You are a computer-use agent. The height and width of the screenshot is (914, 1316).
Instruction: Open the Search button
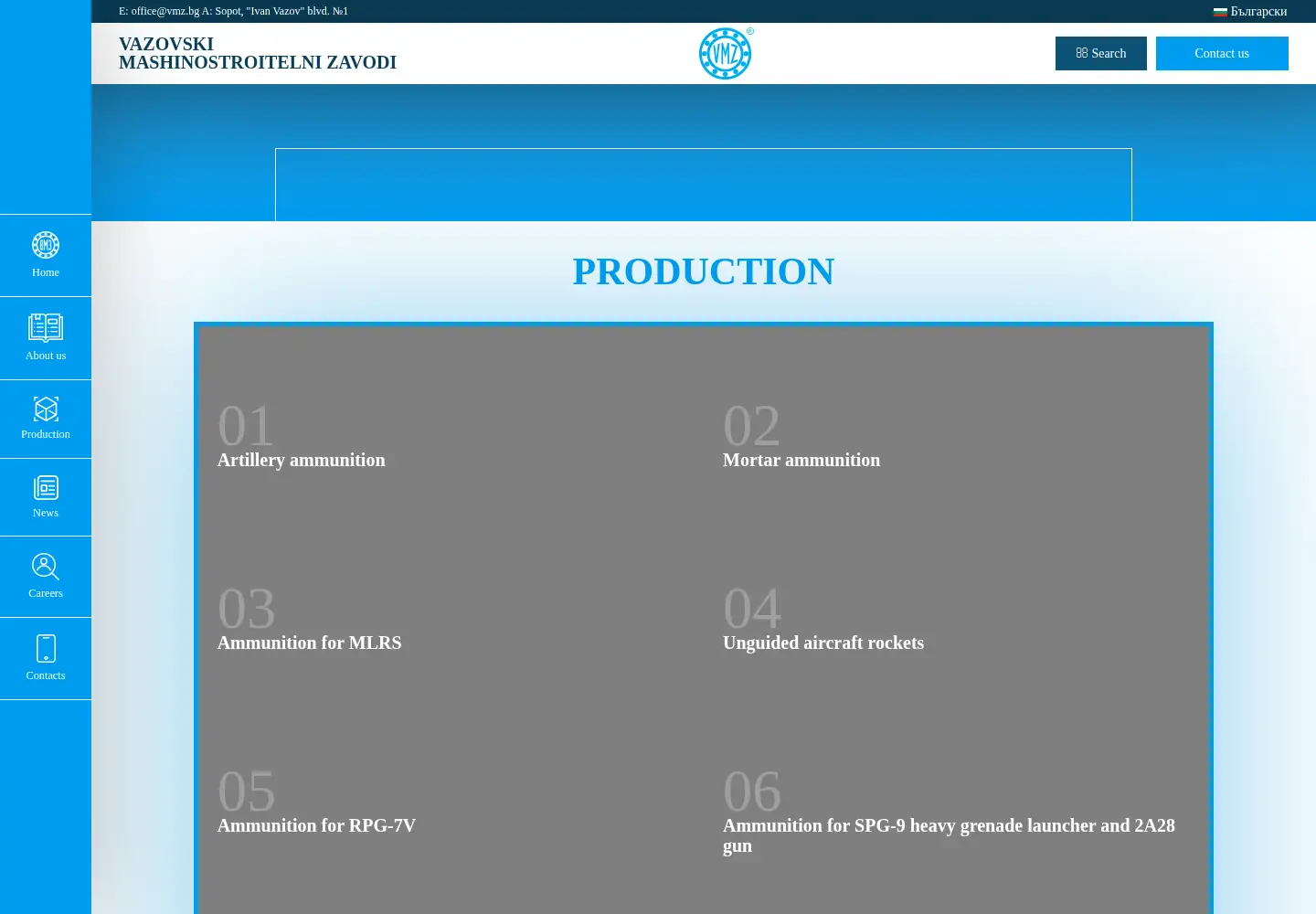[1101, 53]
